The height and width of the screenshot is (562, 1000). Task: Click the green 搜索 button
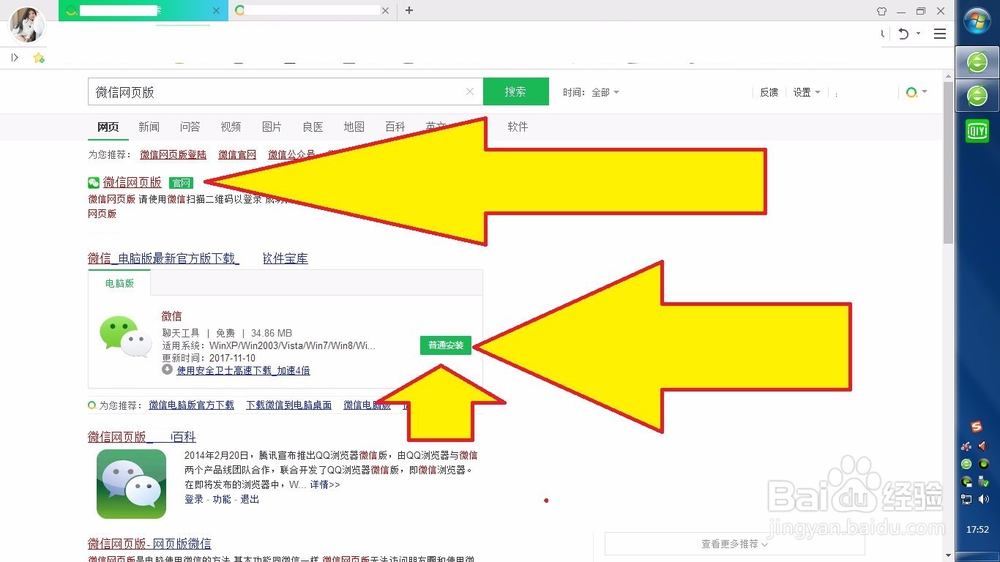tap(516, 91)
